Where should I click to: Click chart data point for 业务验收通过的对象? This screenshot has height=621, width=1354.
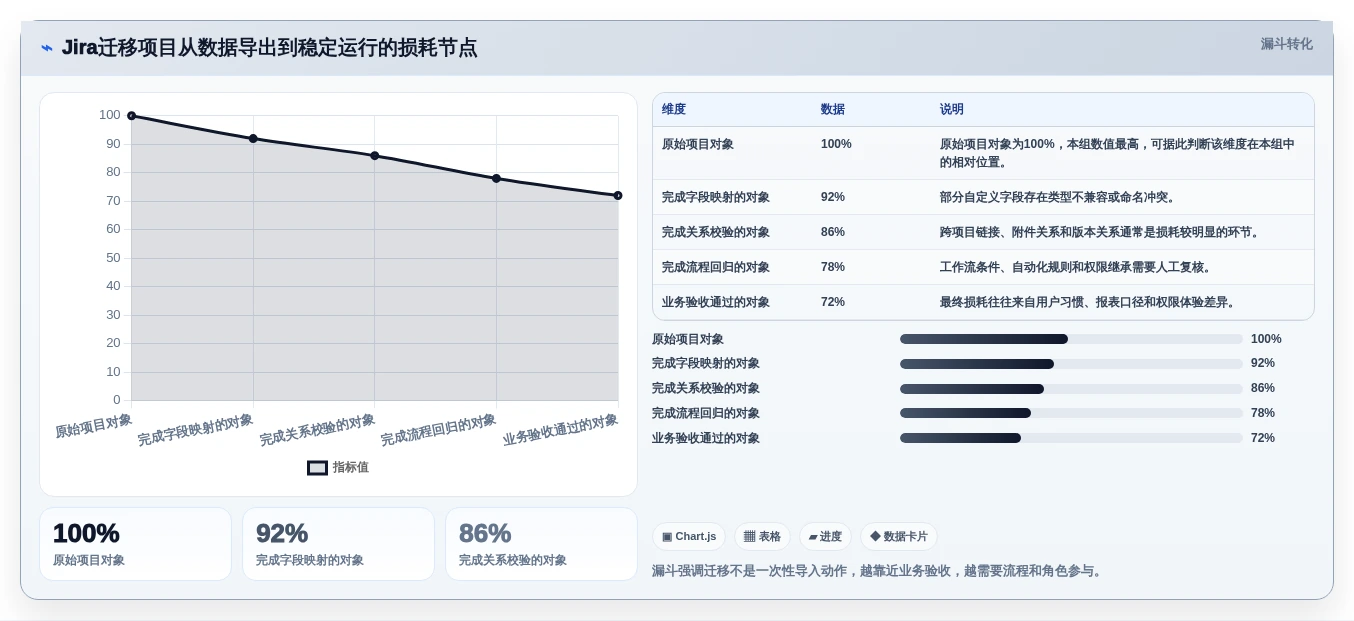click(618, 196)
